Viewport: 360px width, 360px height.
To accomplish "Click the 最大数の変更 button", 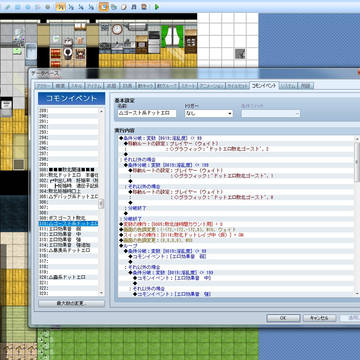I will [x=72, y=304].
